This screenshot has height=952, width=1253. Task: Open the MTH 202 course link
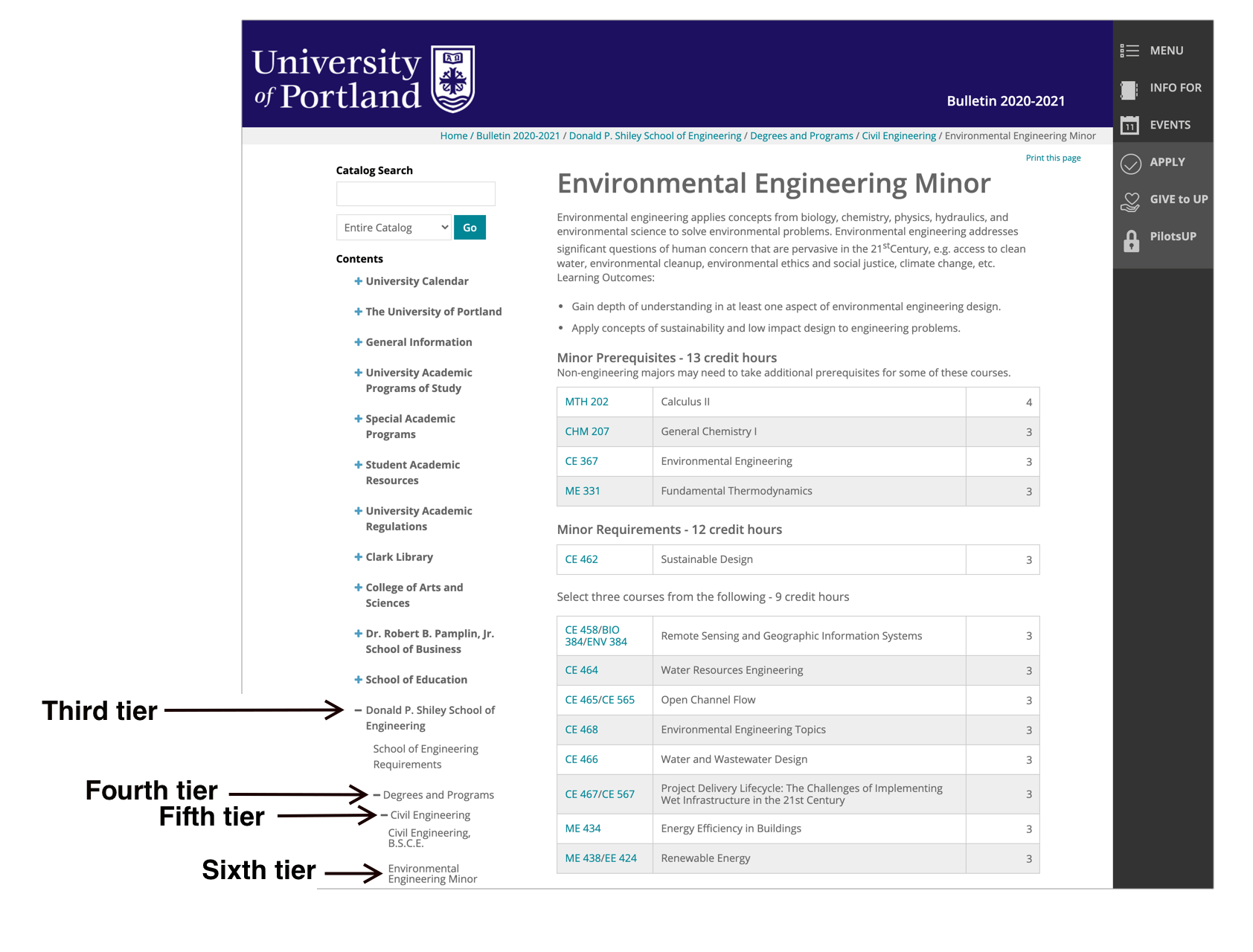click(x=586, y=402)
